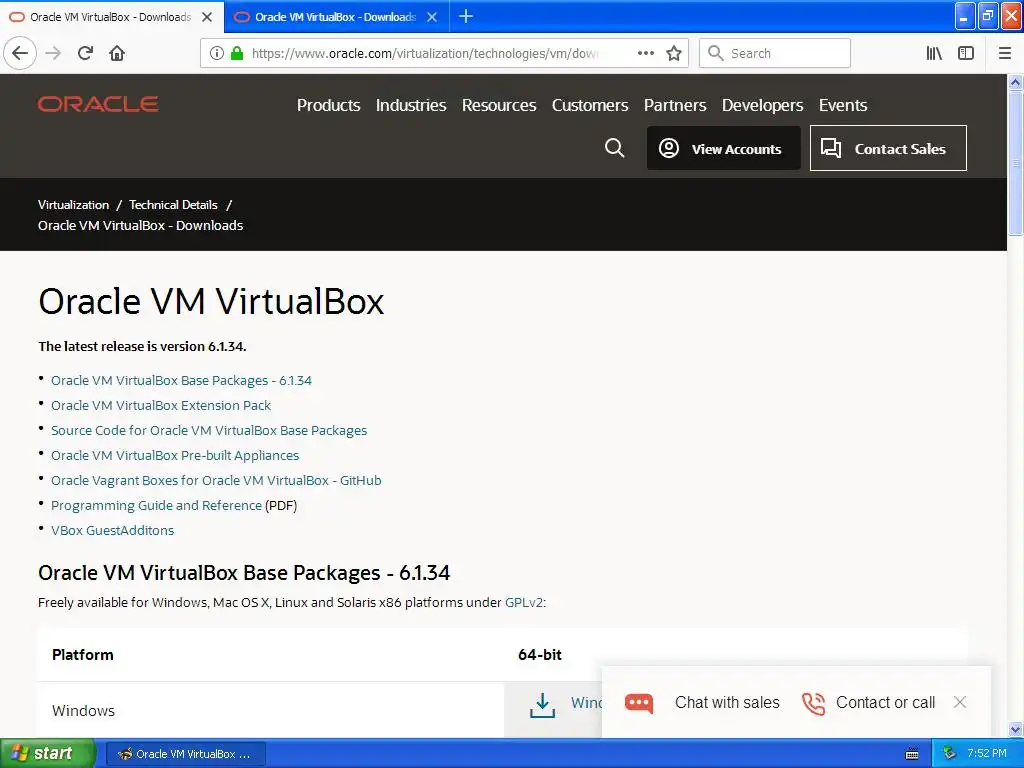1024x768 pixels.
Task: Click the scrollbar up arrow
Action: [1015, 82]
